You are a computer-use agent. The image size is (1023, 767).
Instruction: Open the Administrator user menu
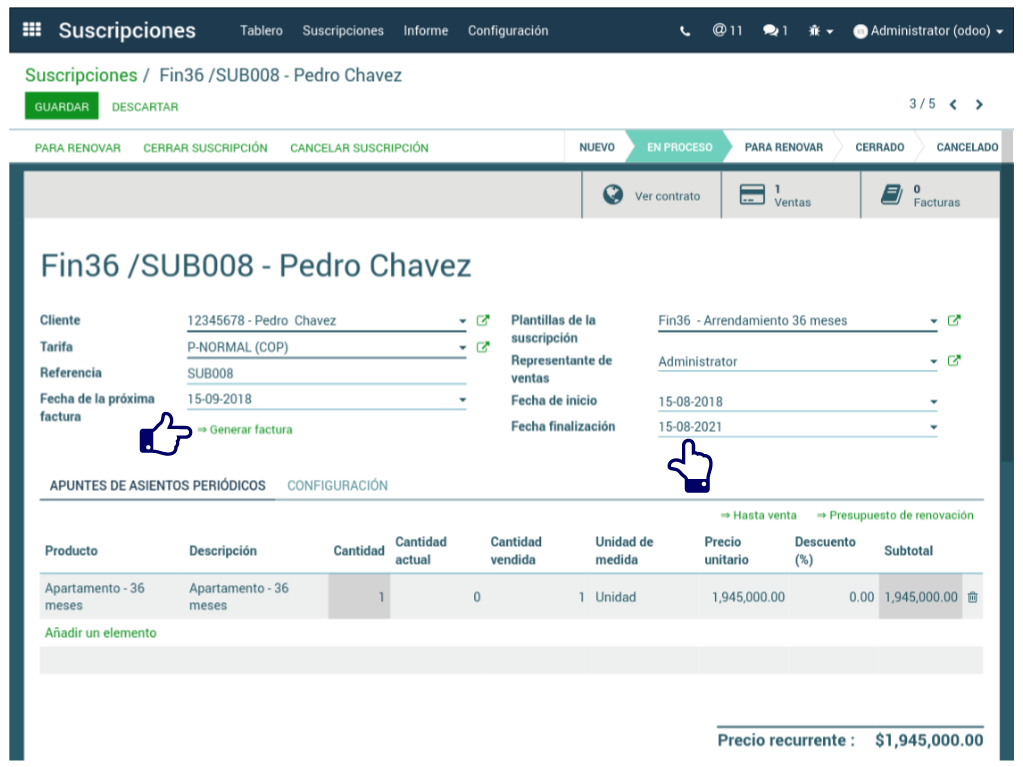click(928, 31)
